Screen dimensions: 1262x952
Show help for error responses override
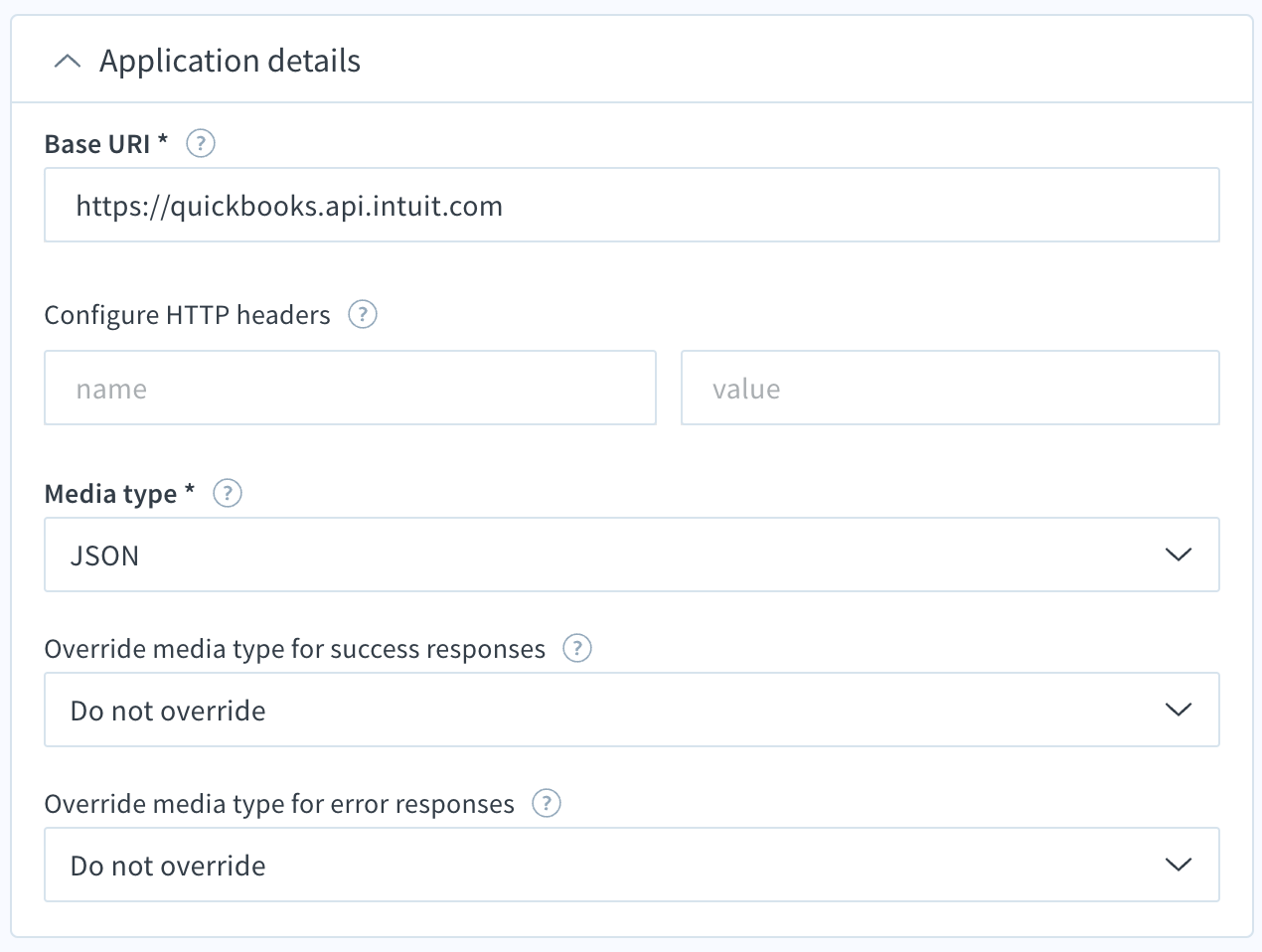click(547, 804)
